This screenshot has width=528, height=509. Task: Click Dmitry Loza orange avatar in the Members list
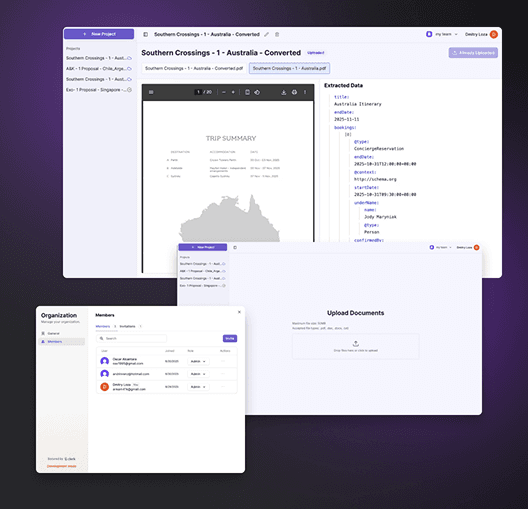(104, 387)
